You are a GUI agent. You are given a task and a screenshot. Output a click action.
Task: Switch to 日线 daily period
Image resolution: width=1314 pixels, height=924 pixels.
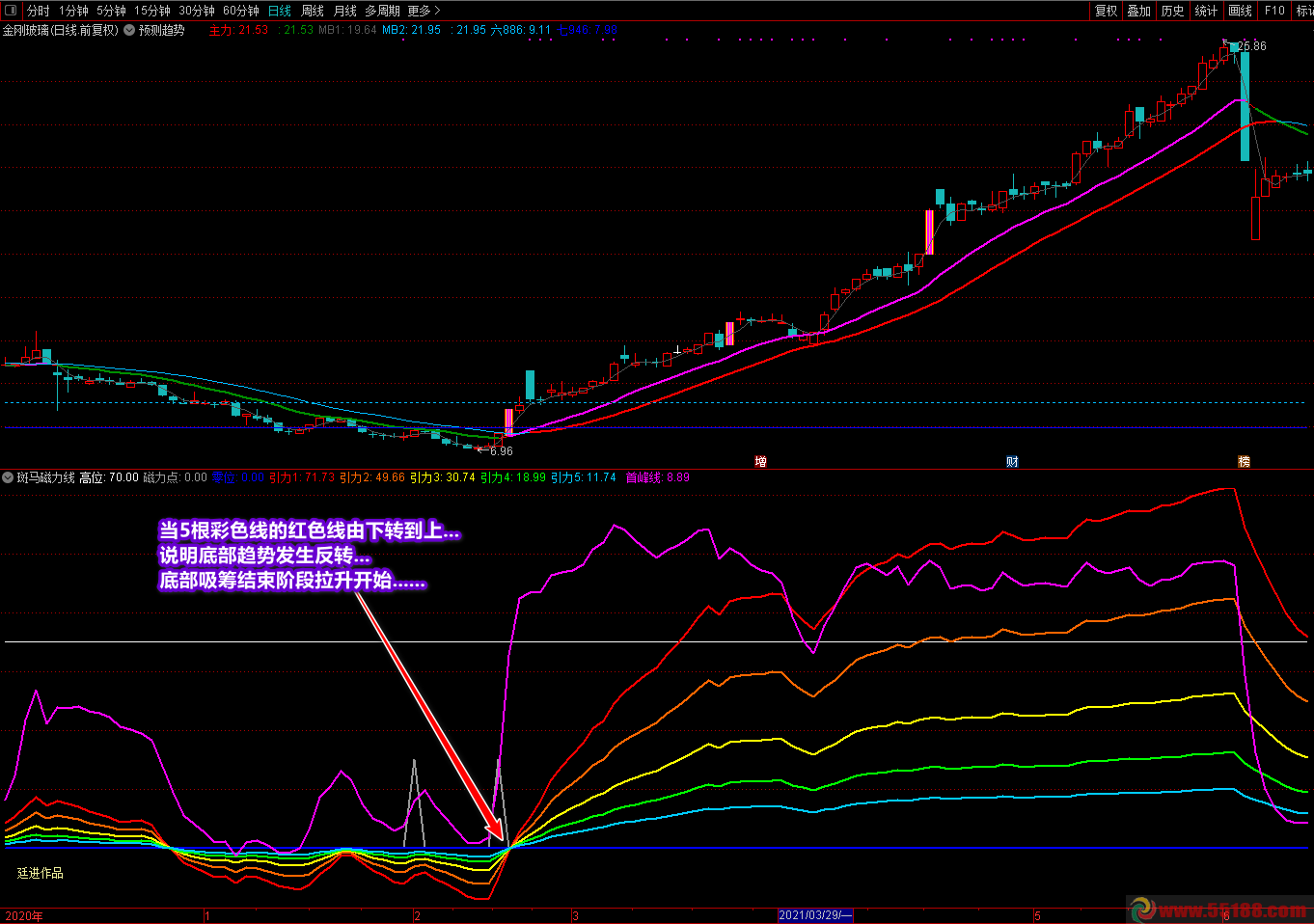(x=280, y=11)
